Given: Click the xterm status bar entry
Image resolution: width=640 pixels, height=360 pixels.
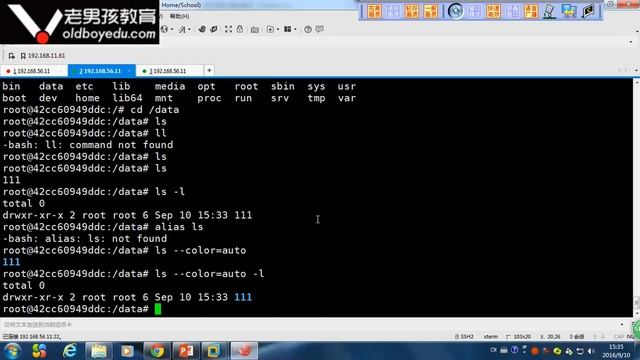Looking at the screenshot, I should [491, 337].
